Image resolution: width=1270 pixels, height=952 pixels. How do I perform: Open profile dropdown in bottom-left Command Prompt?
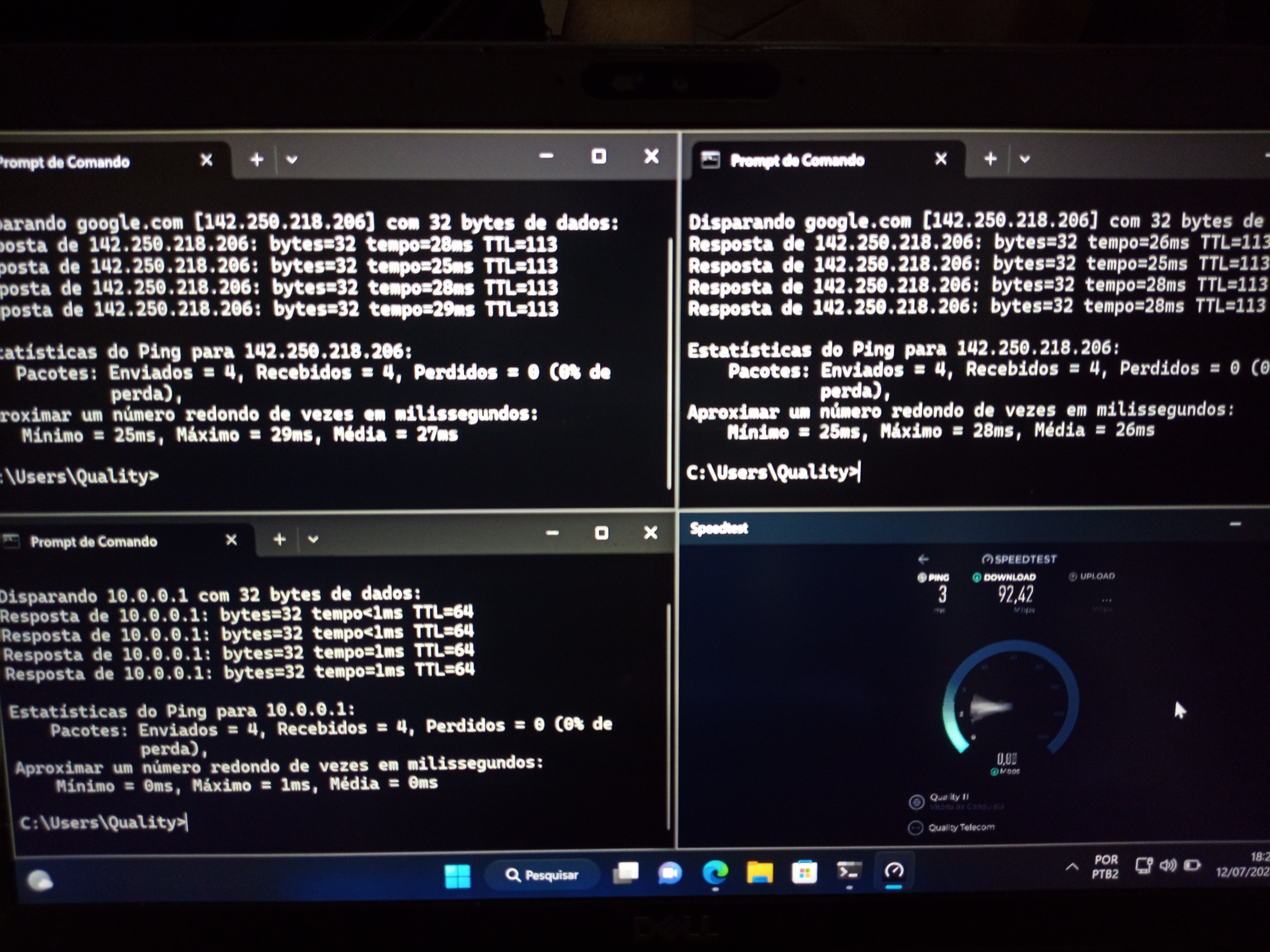pyautogui.click(x=313, y=539)
